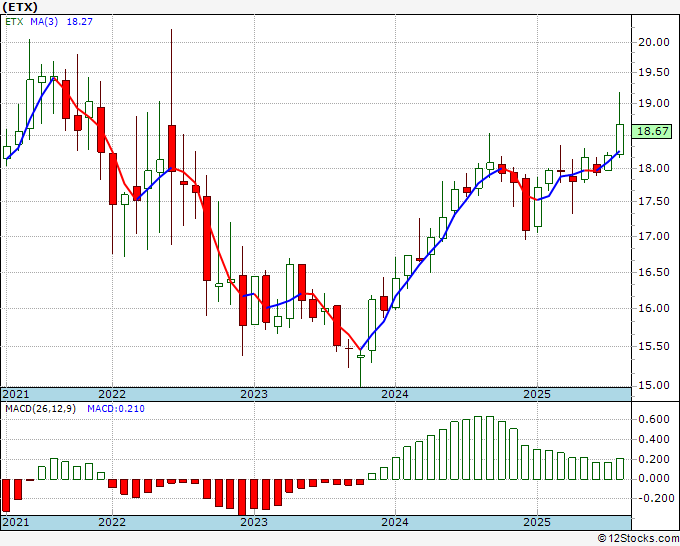Click the 16.50 price axis label
680x546 pixels.
(654, 272)
